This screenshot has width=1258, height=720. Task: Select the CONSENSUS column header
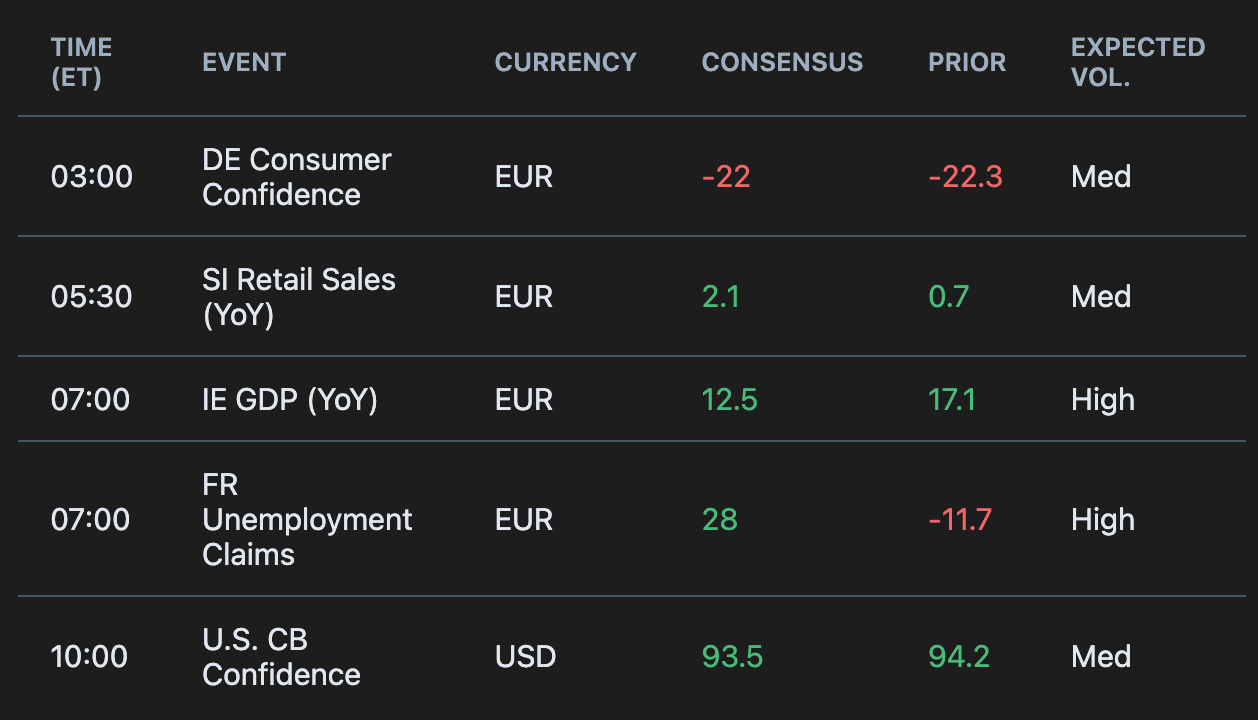click(x=782, y=62)
